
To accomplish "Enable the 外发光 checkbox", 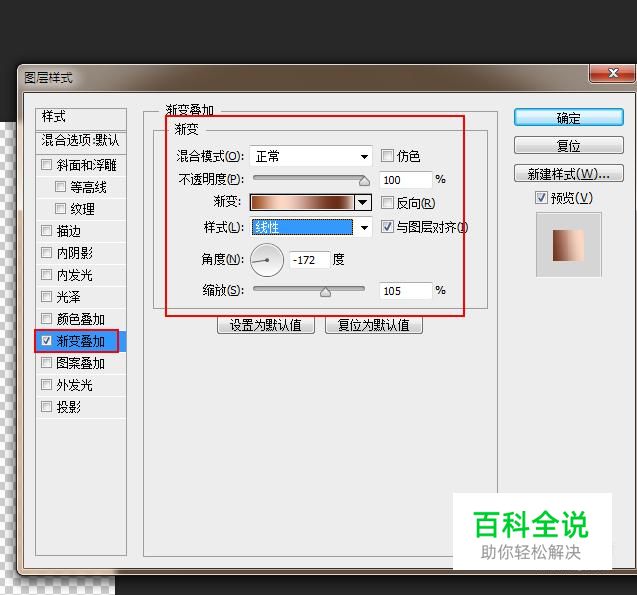I will coord(46,384).
